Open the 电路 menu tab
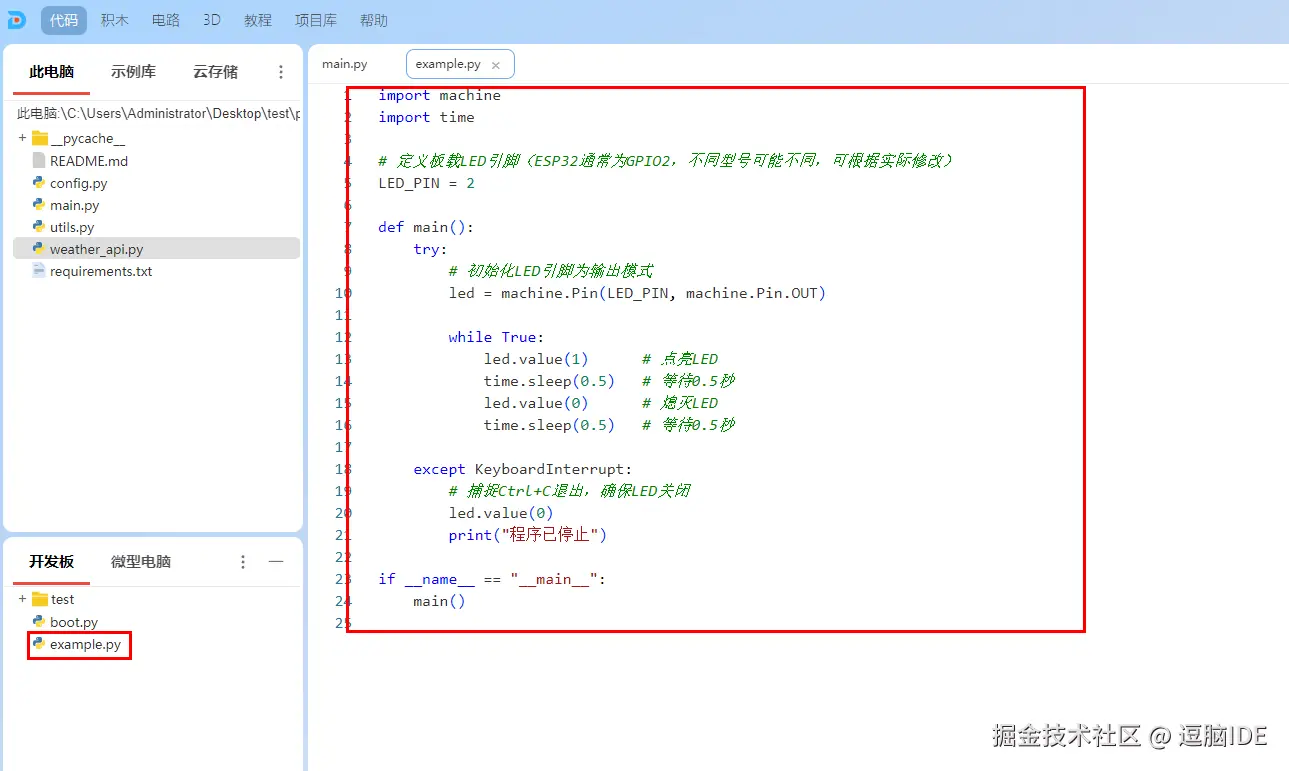Screen dimensions: 1289x771 pyautogui.click(x=166, y=20)
